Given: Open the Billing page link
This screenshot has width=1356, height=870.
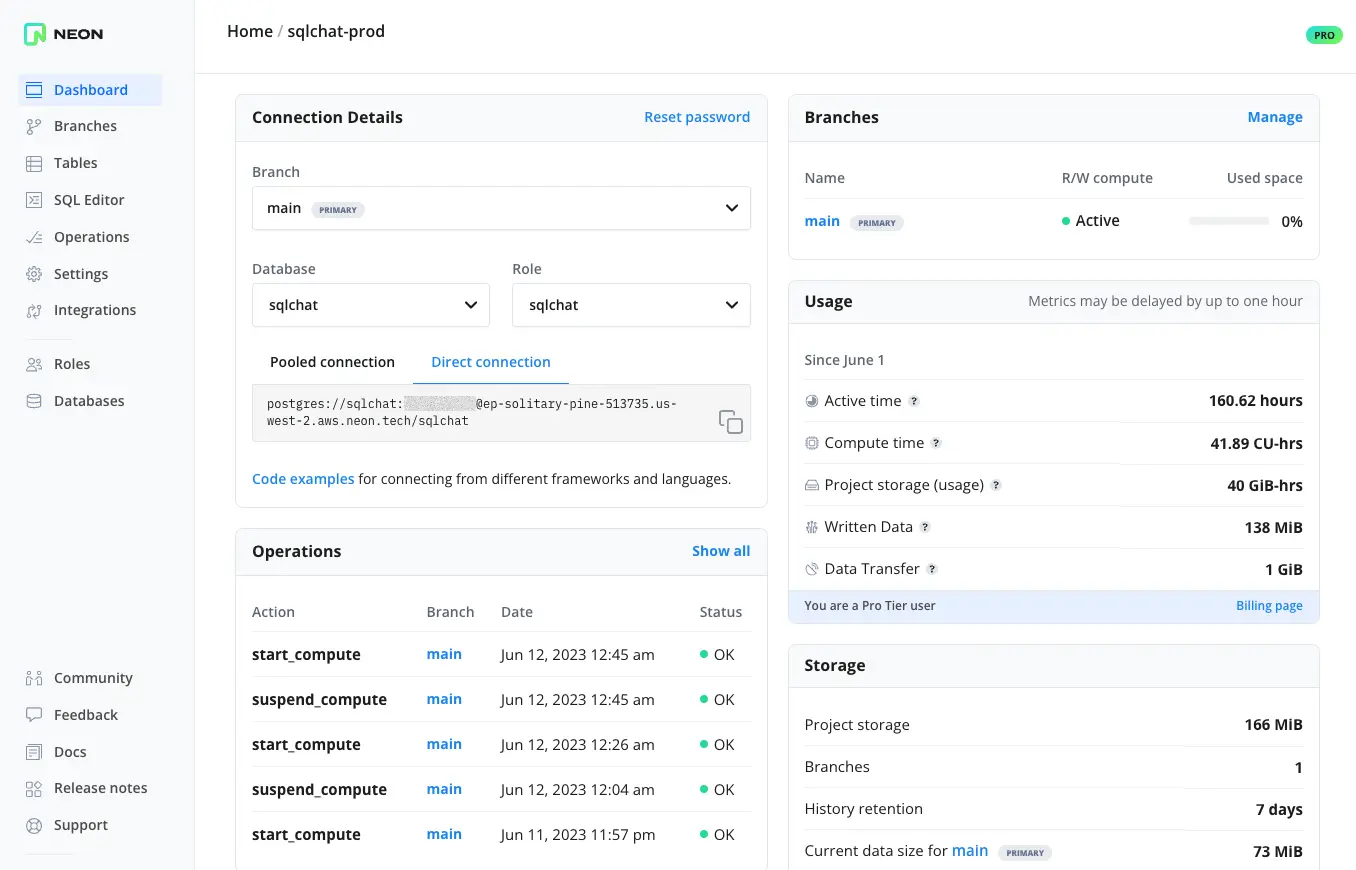Looking at the screenshot, I should 1269,606.
